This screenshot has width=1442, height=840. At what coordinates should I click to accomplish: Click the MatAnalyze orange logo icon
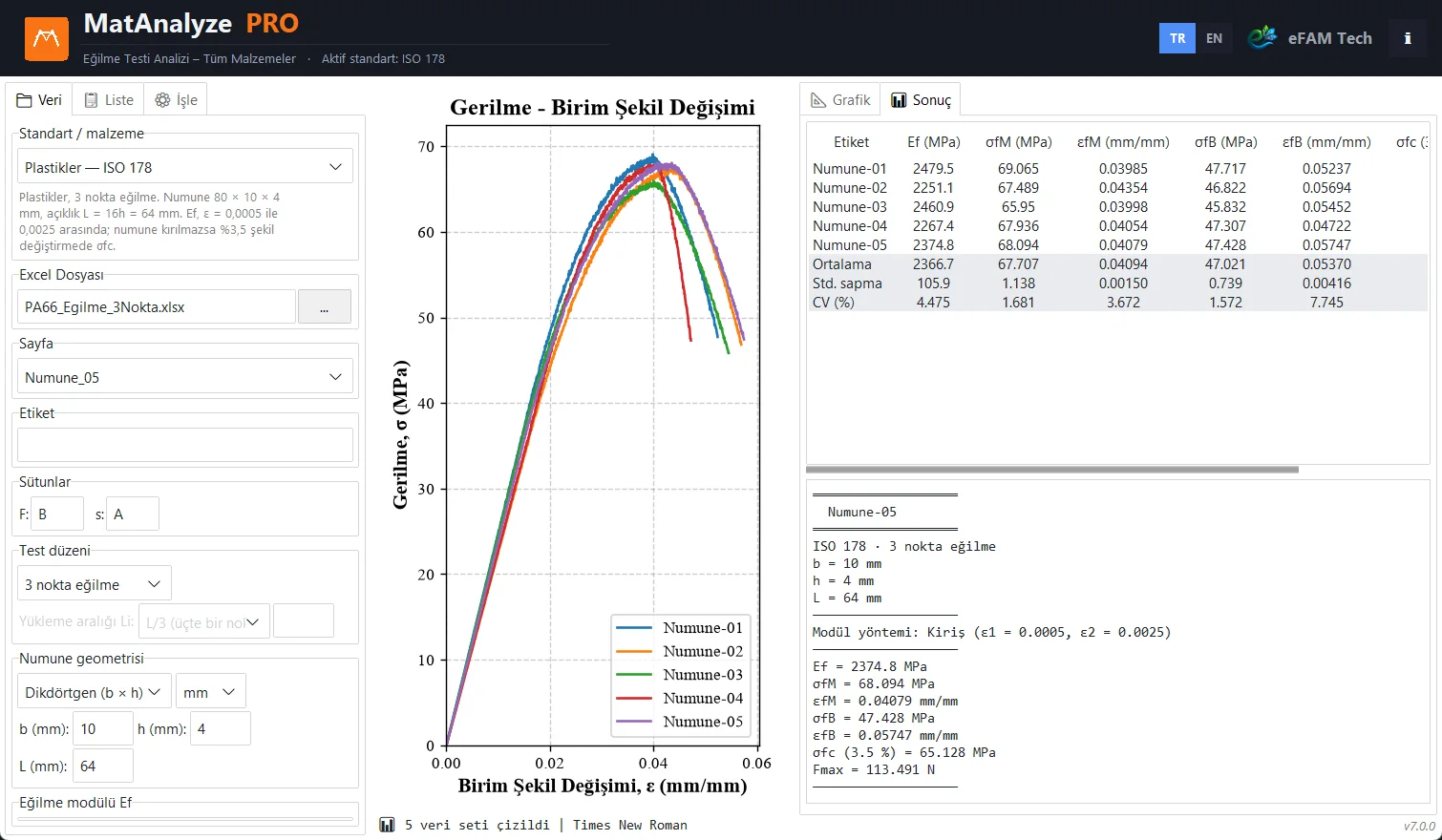click(x=46, y=38)
